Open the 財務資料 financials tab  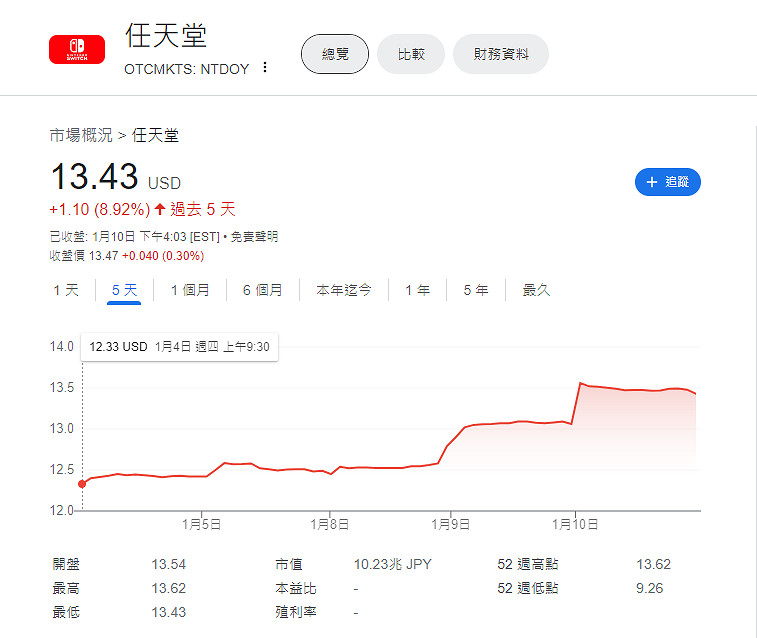pos(501,54)
